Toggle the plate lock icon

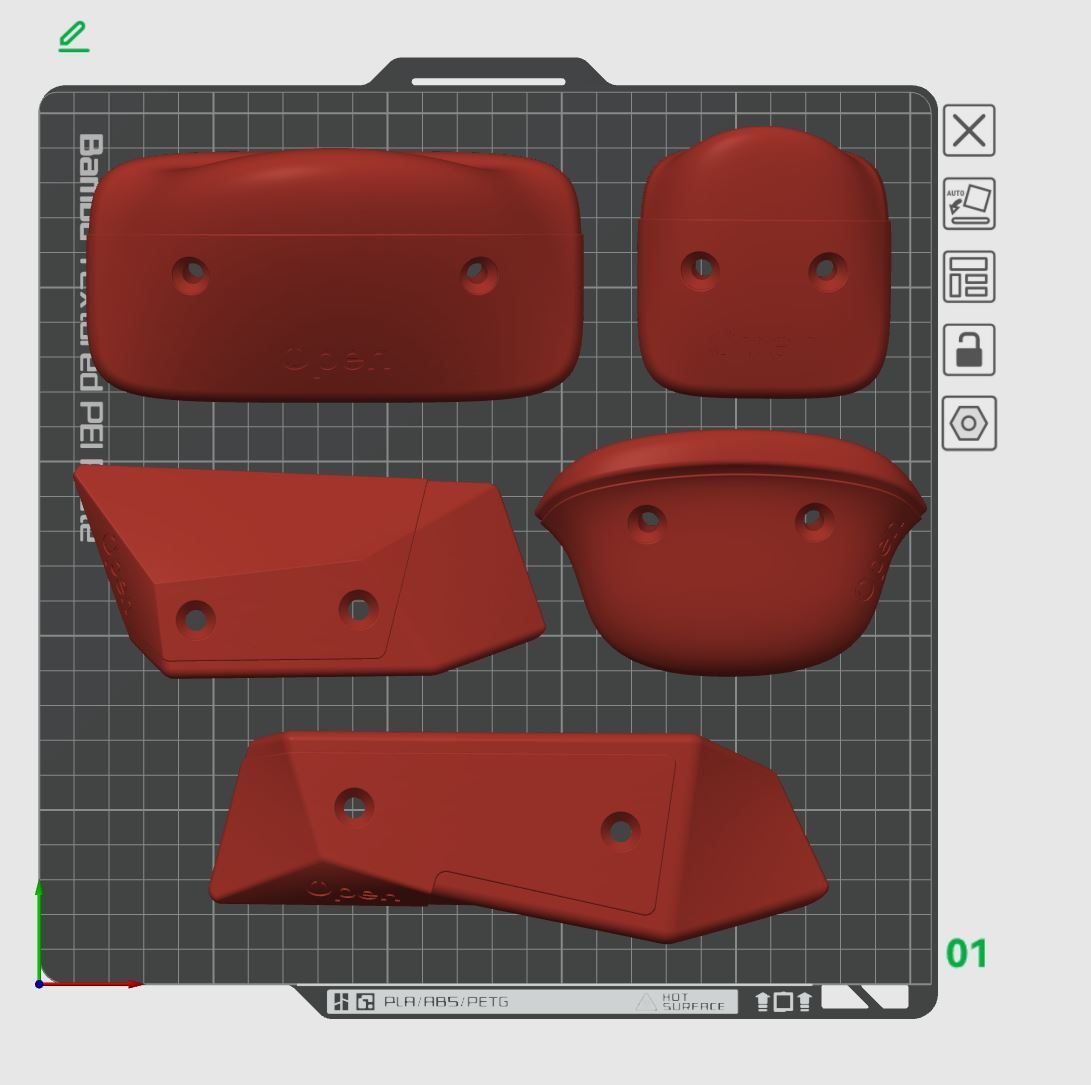point(967,350)
